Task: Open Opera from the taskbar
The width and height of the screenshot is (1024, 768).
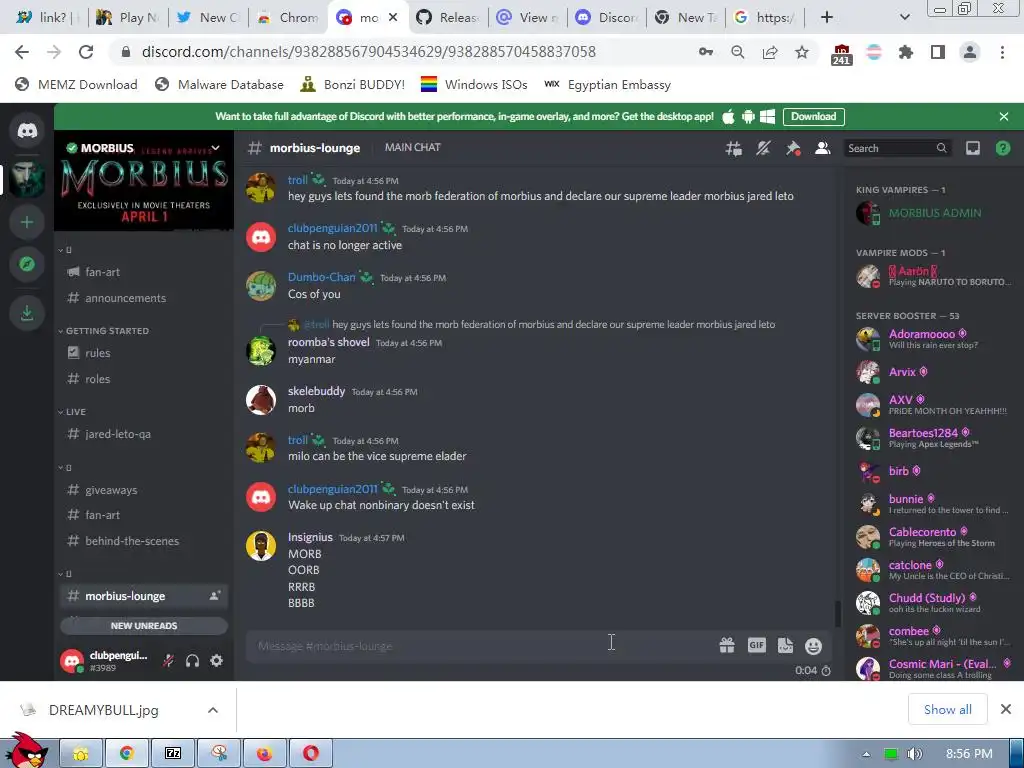Action: pos(311,754)
